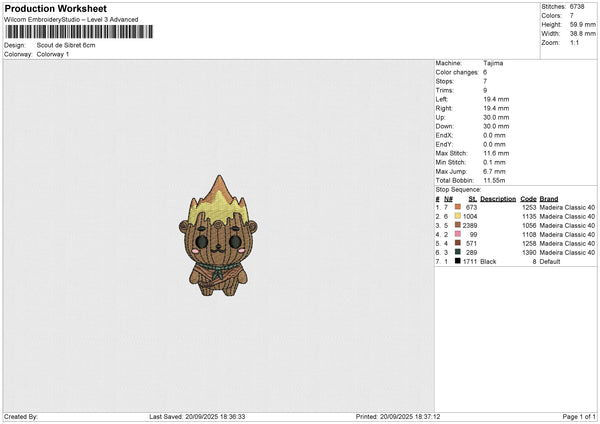Click the "Production Worksheet" title

(55, 8)
